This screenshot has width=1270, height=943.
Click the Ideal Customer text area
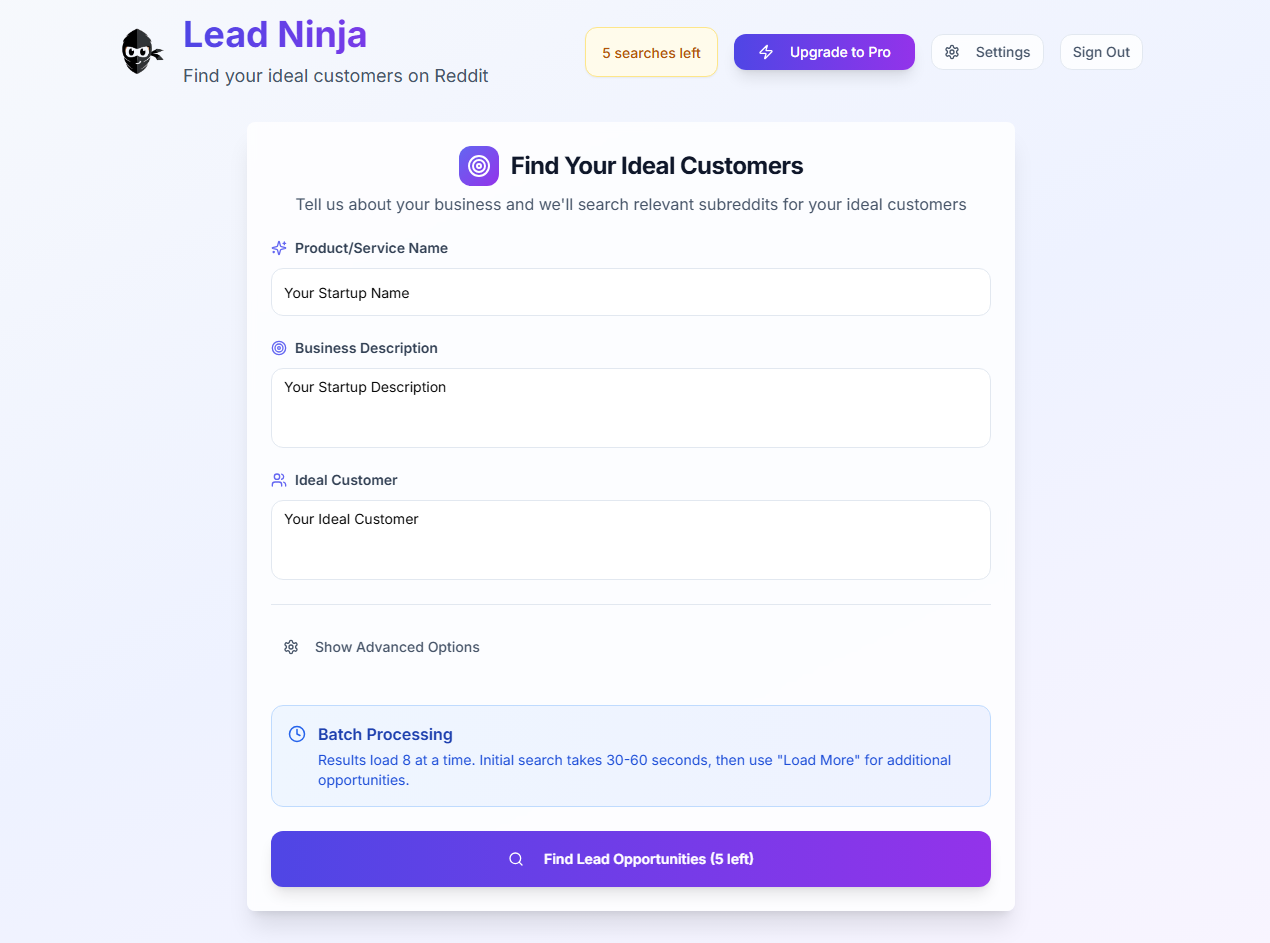pos(630,539)
